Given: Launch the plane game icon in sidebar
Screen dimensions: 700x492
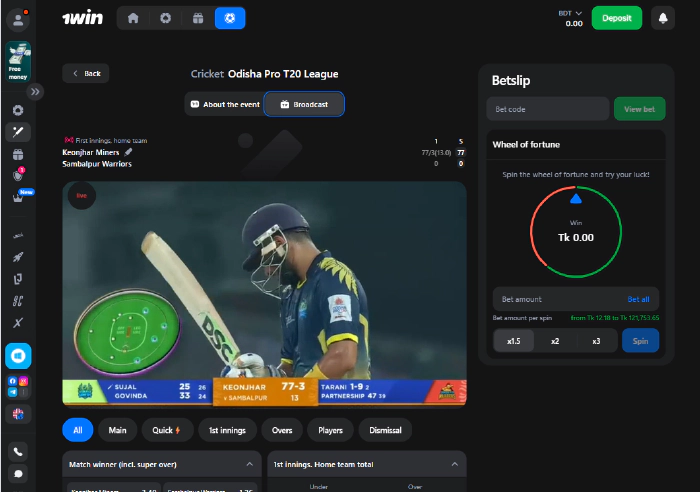Looking at the screenshot, I should (x=18, y=235).
